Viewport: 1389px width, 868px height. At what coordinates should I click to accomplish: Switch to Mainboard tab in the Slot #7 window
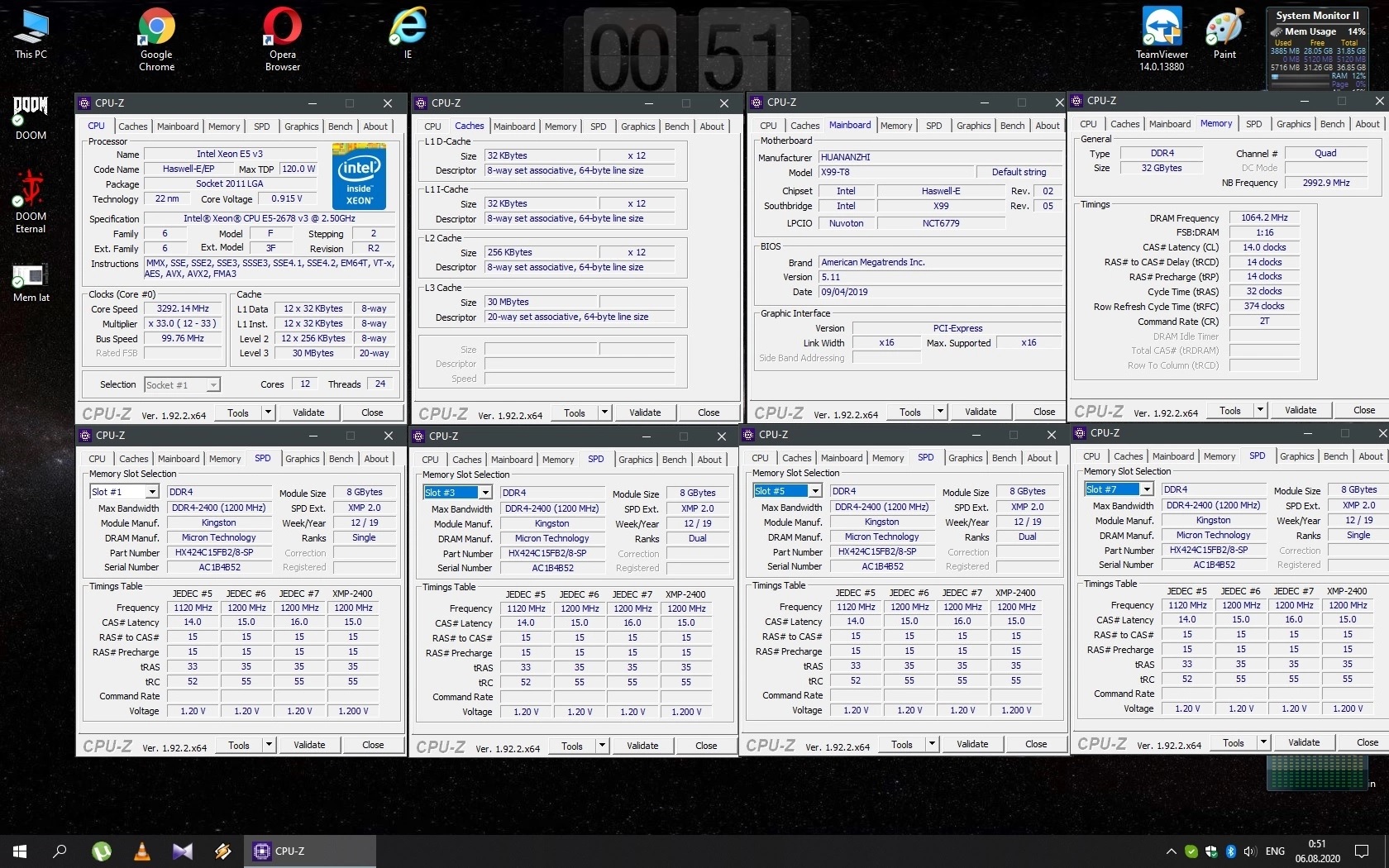1172,456
